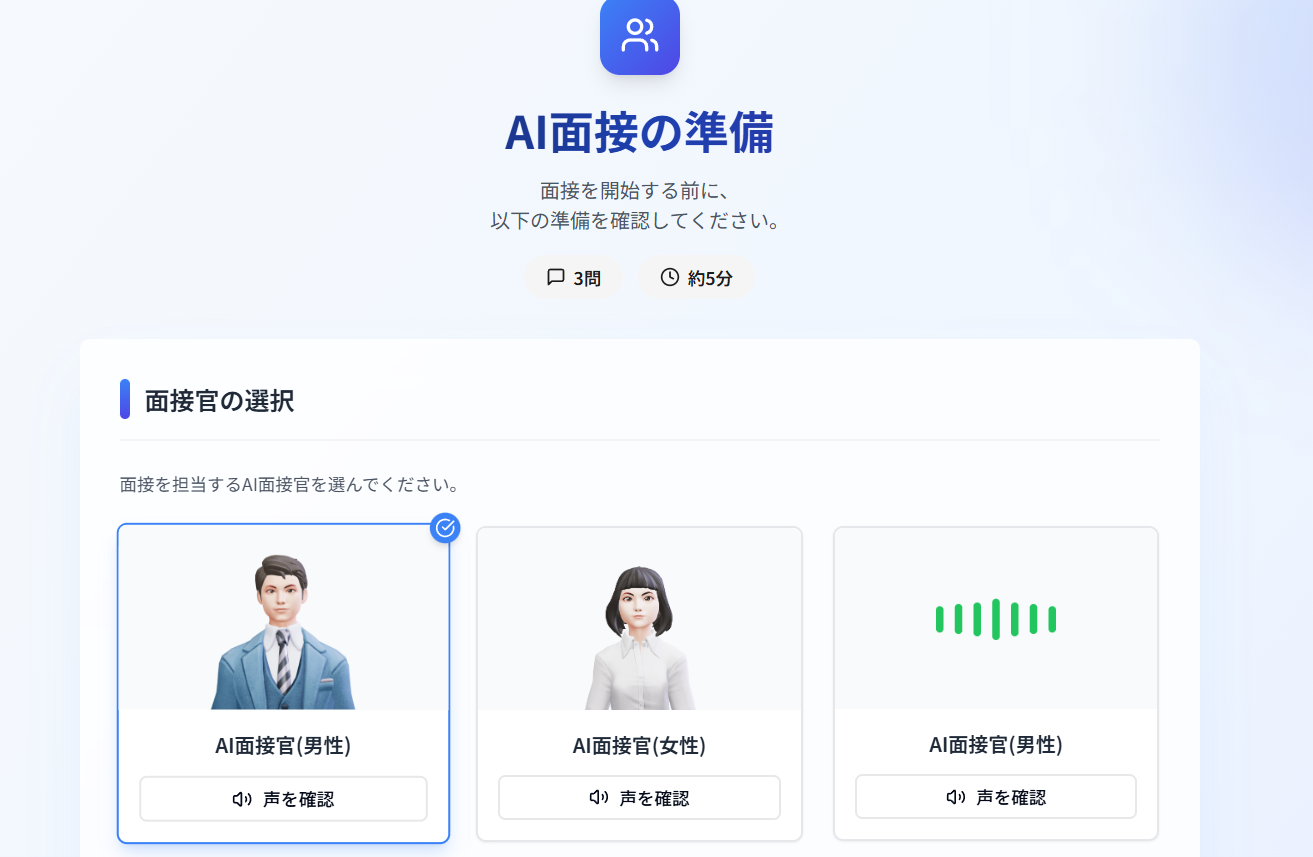The height and width of the screenshot is (857, 1313).
Task: Click the AI面接官(女性) label
Action: pyautogui.click(x=639, y=745)
